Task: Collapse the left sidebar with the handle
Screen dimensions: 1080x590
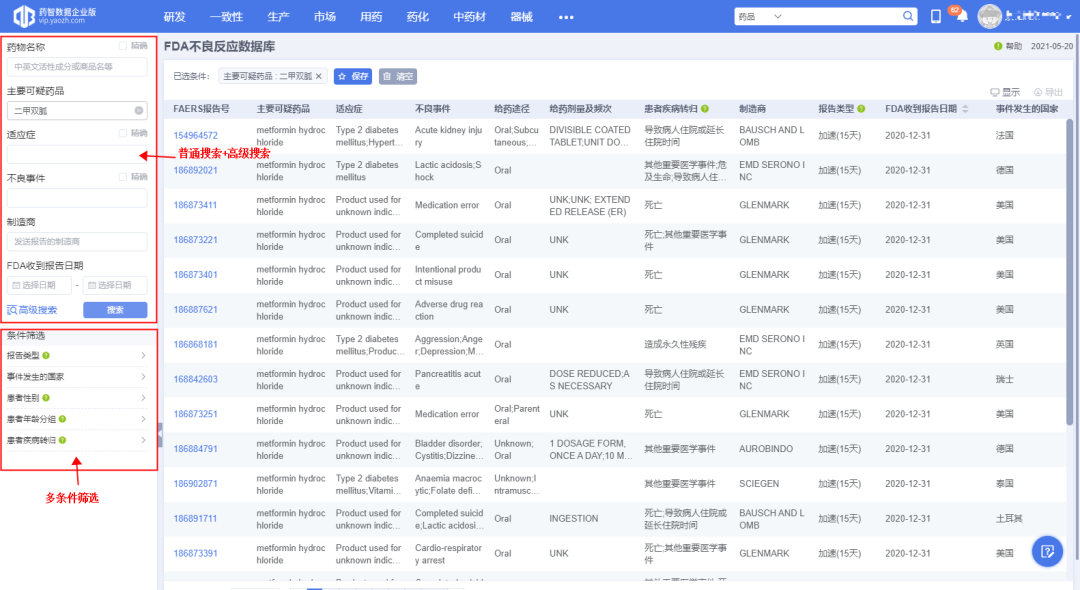Action: (160, 436)
